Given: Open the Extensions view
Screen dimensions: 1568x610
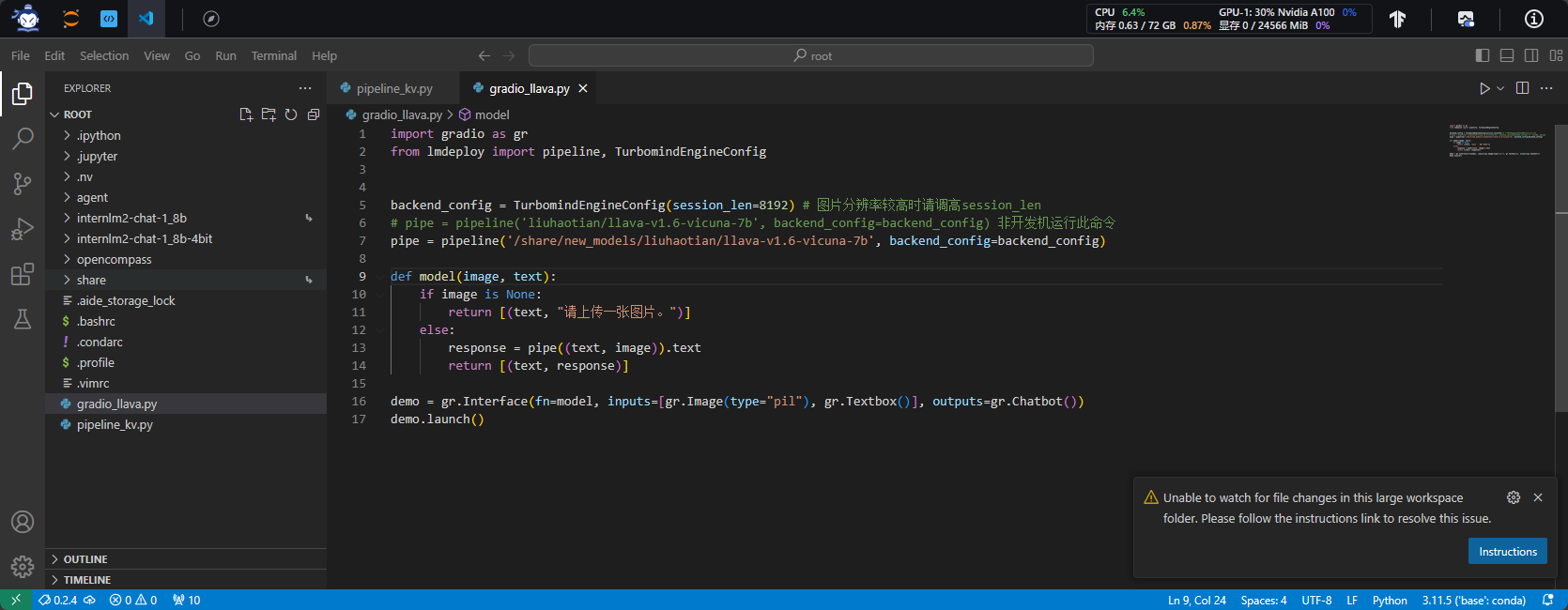Looking at the screenshot, I should click(23, 274).
